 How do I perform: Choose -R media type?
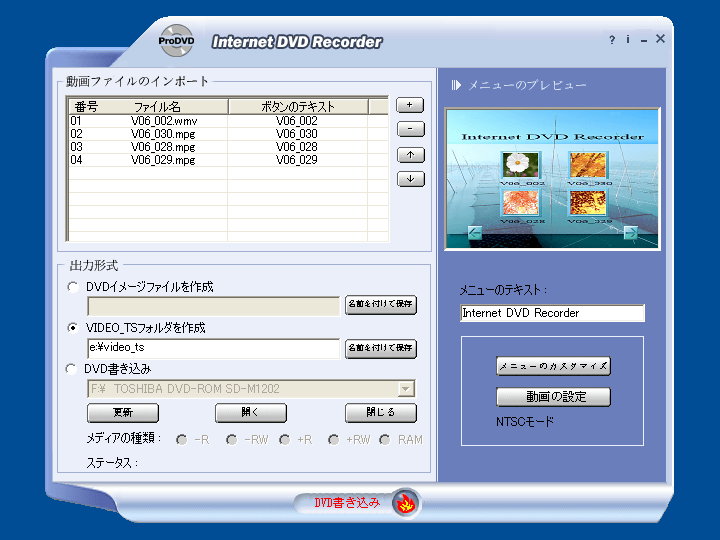181,440
